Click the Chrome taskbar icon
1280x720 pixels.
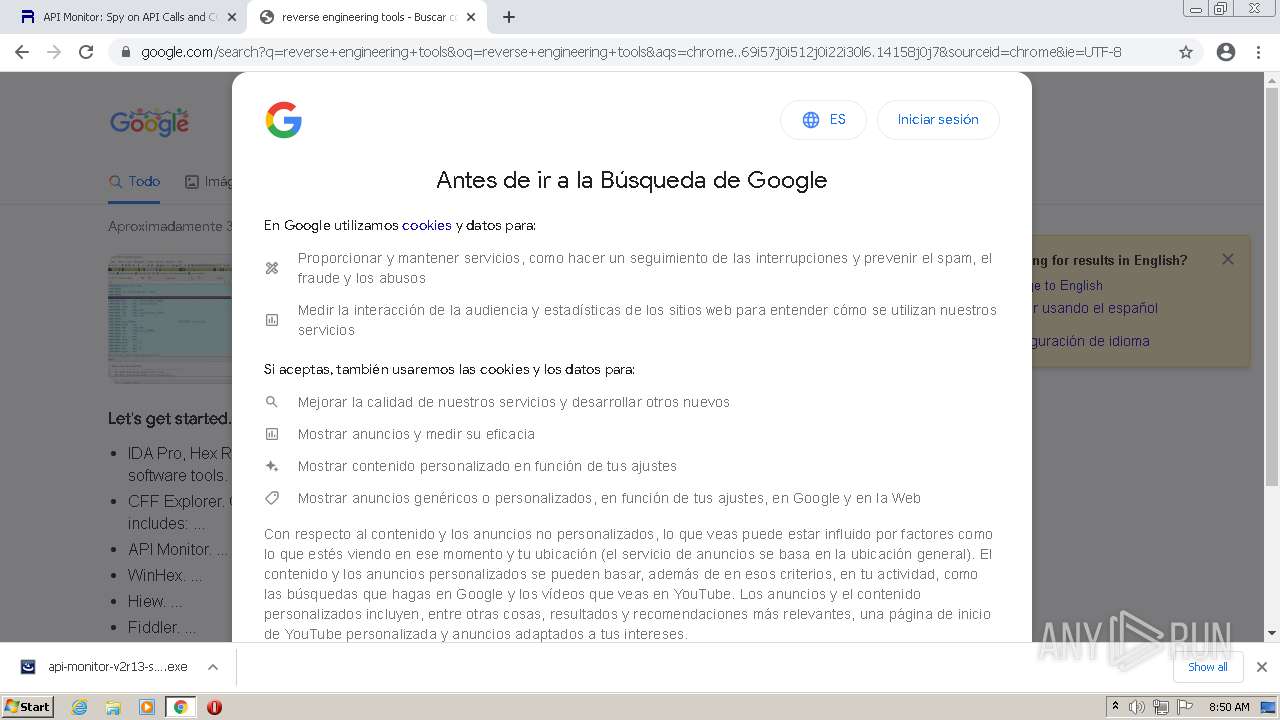tap(180, 707)
